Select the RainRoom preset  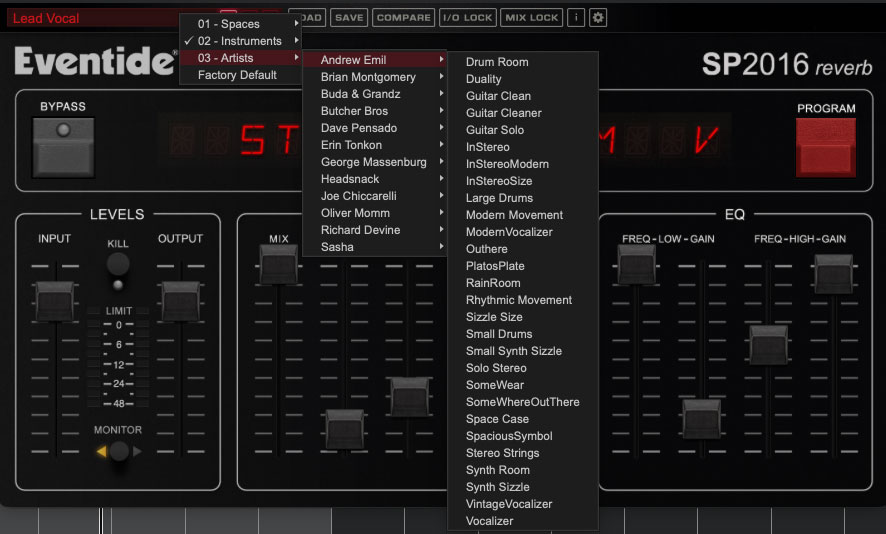tap(523, 283)
